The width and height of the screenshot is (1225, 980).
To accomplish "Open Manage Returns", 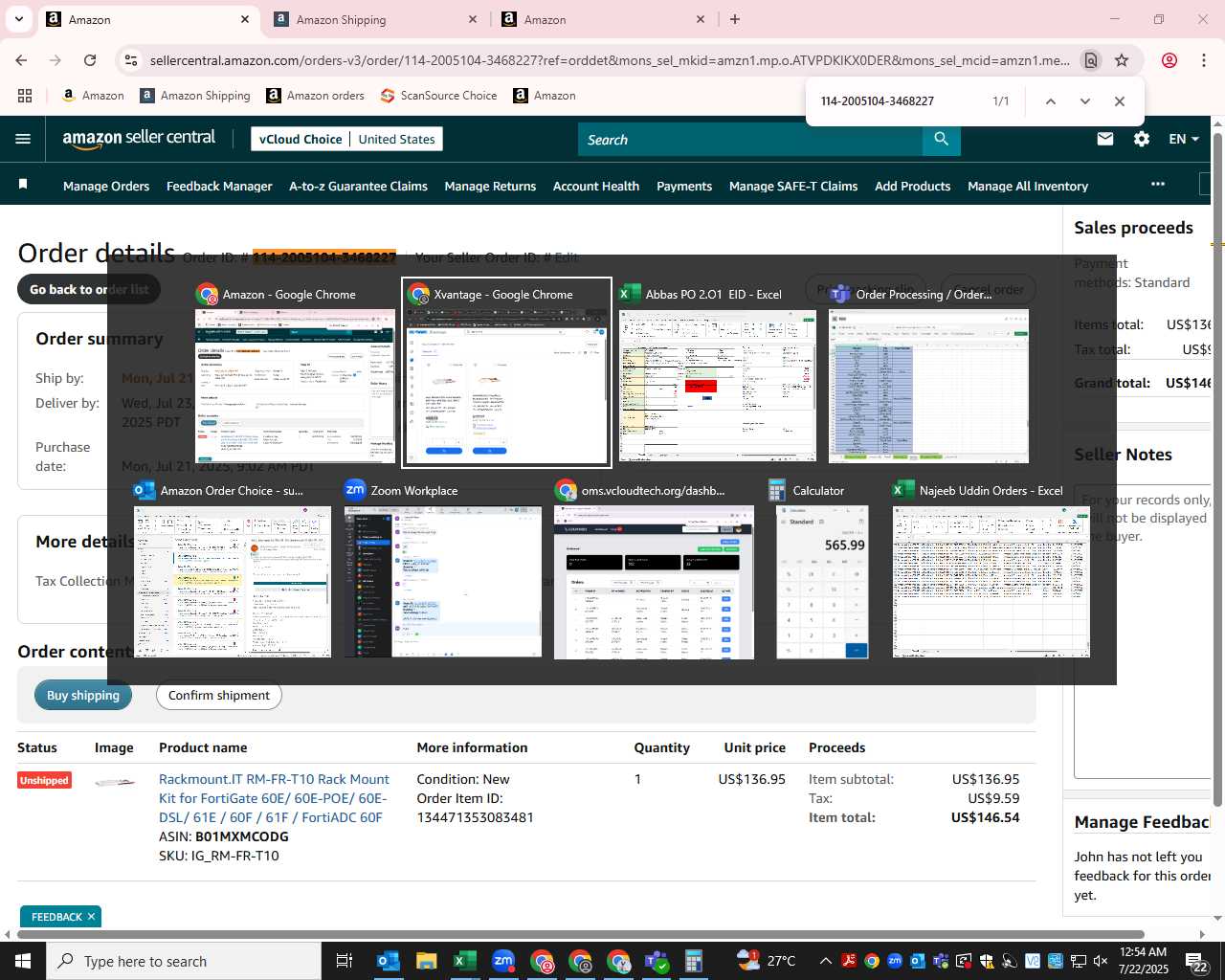I will 490,187.
